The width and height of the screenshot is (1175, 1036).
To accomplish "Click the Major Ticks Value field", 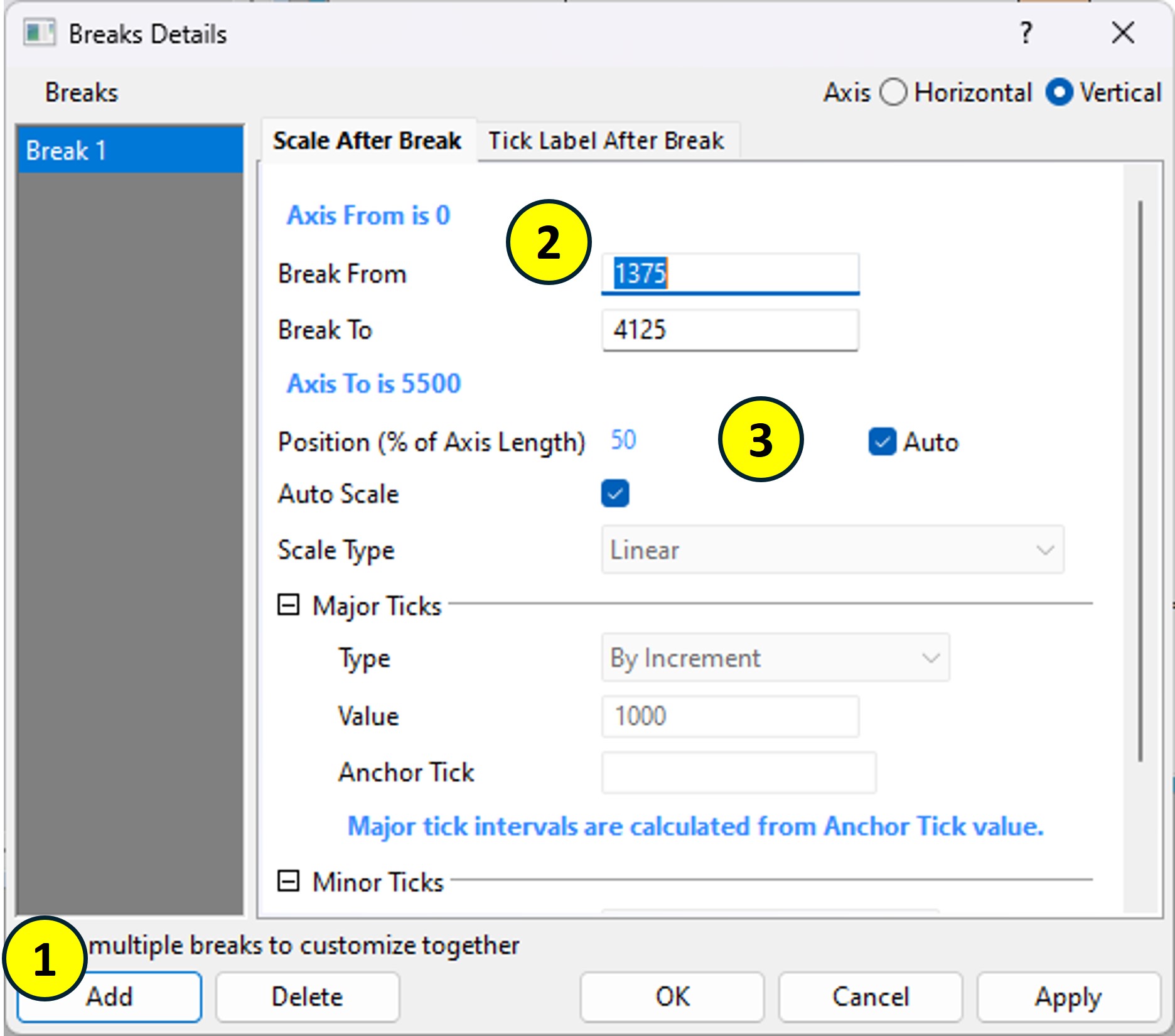I will coord(730,716).
